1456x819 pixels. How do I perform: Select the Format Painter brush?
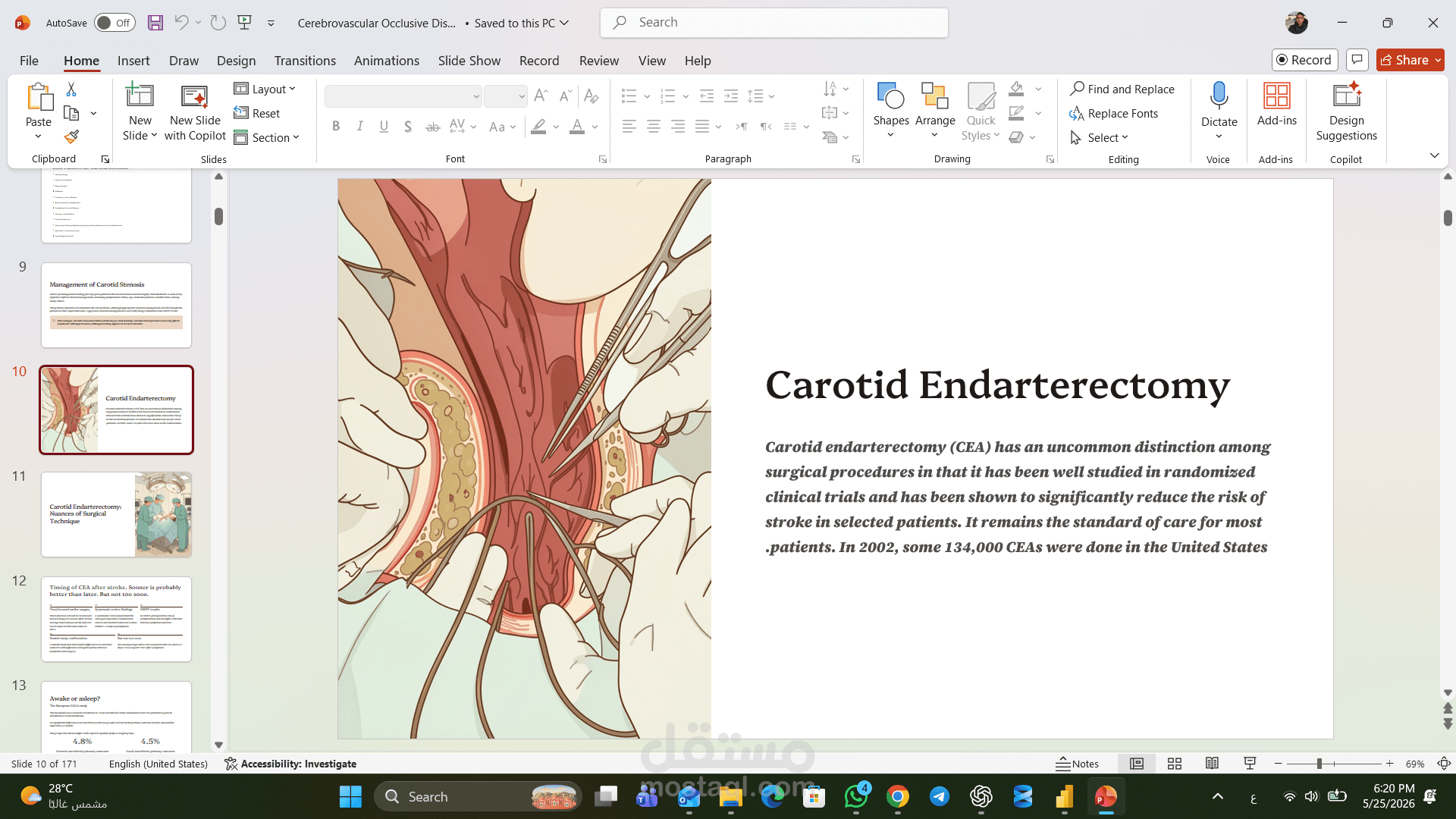71,136
